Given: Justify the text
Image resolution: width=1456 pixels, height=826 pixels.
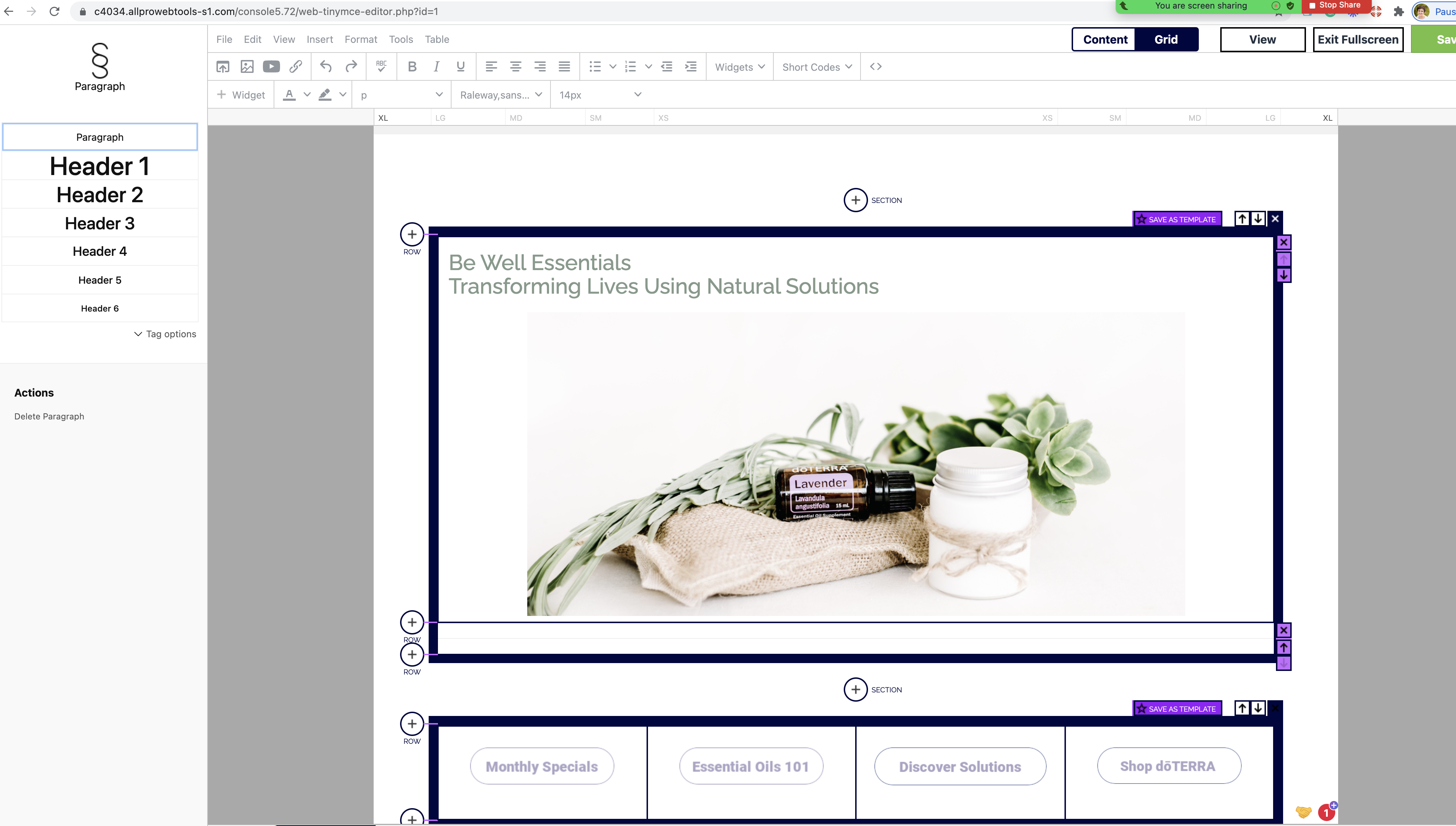Looking at the screenshot, I should (x=564, y=67).
